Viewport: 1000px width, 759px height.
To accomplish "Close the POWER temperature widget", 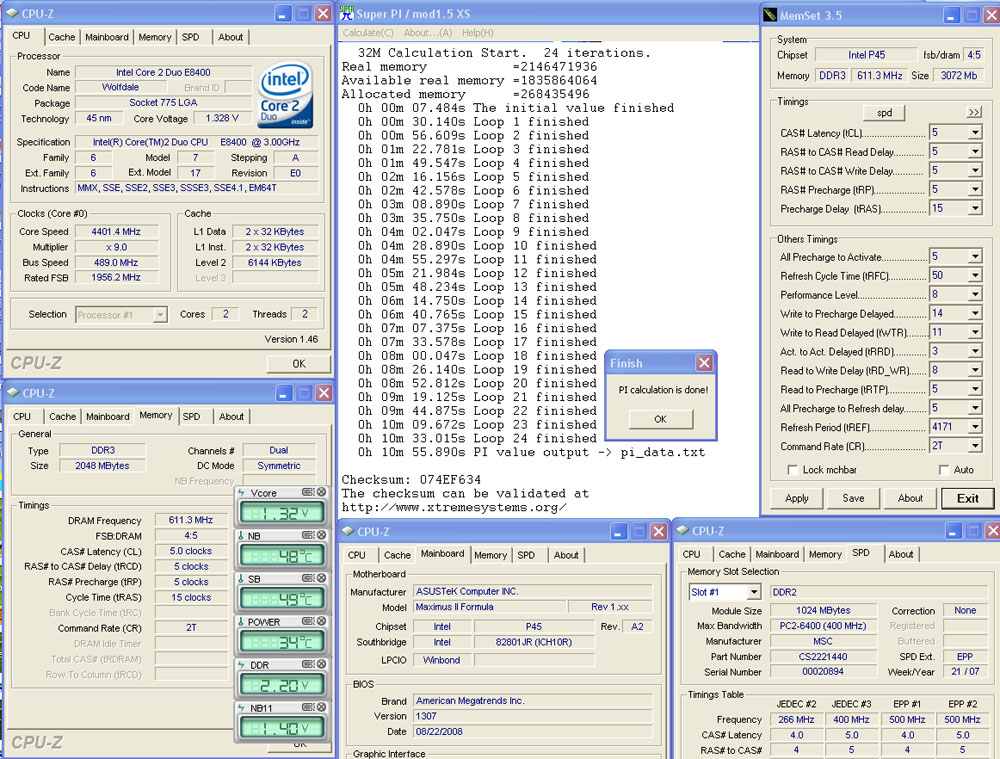I will tap(321, 621).
